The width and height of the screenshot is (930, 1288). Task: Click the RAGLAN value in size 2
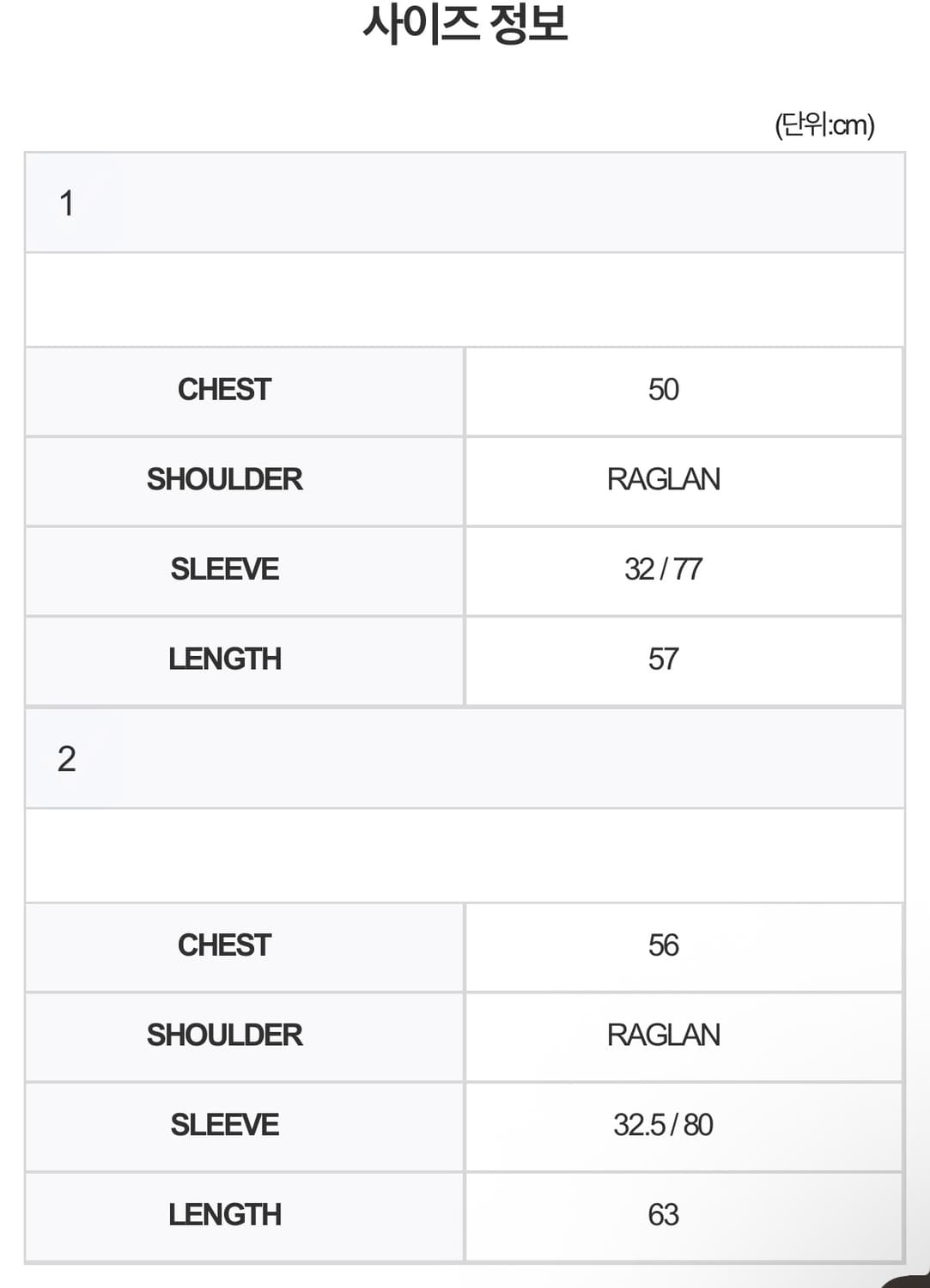point(664,1035)
